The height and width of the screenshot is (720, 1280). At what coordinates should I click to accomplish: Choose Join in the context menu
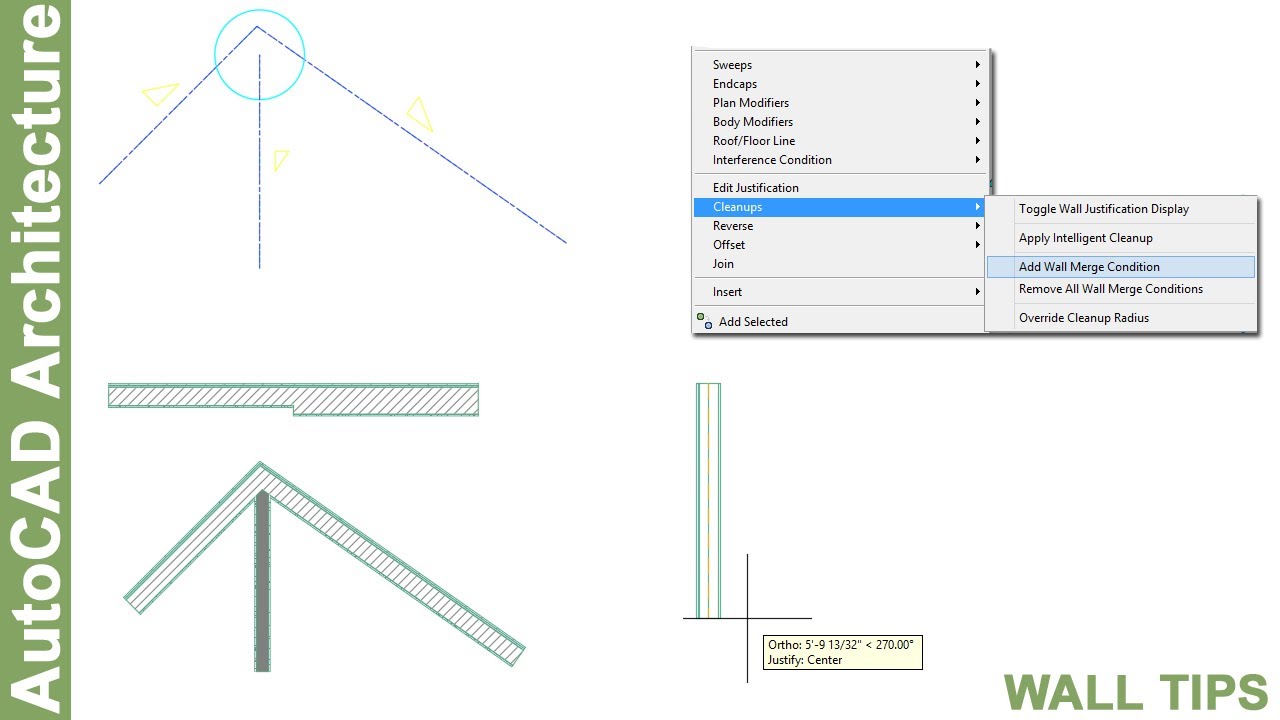point(840,264)
